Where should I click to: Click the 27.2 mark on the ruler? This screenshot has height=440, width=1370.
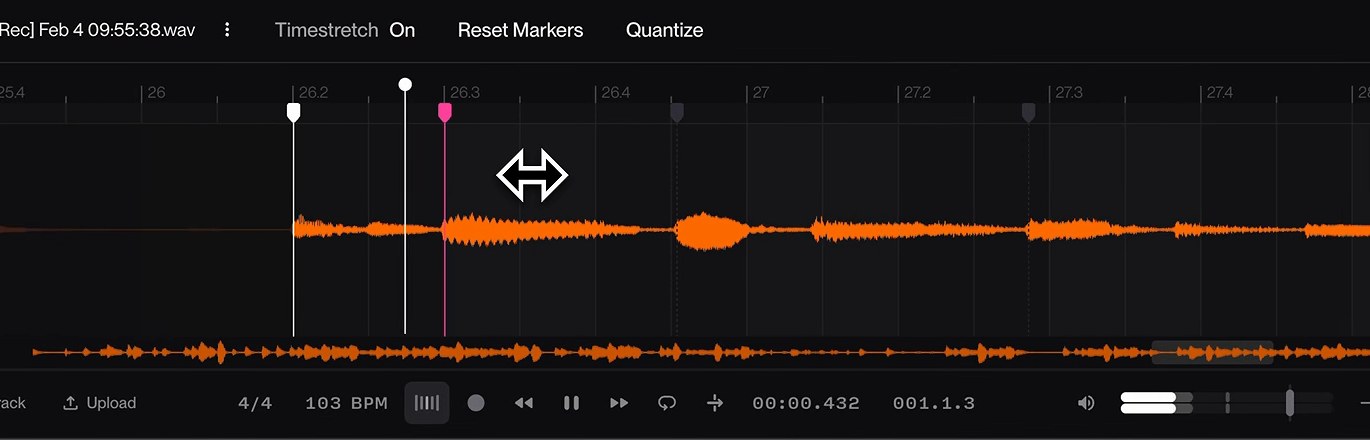click(917, 93)
